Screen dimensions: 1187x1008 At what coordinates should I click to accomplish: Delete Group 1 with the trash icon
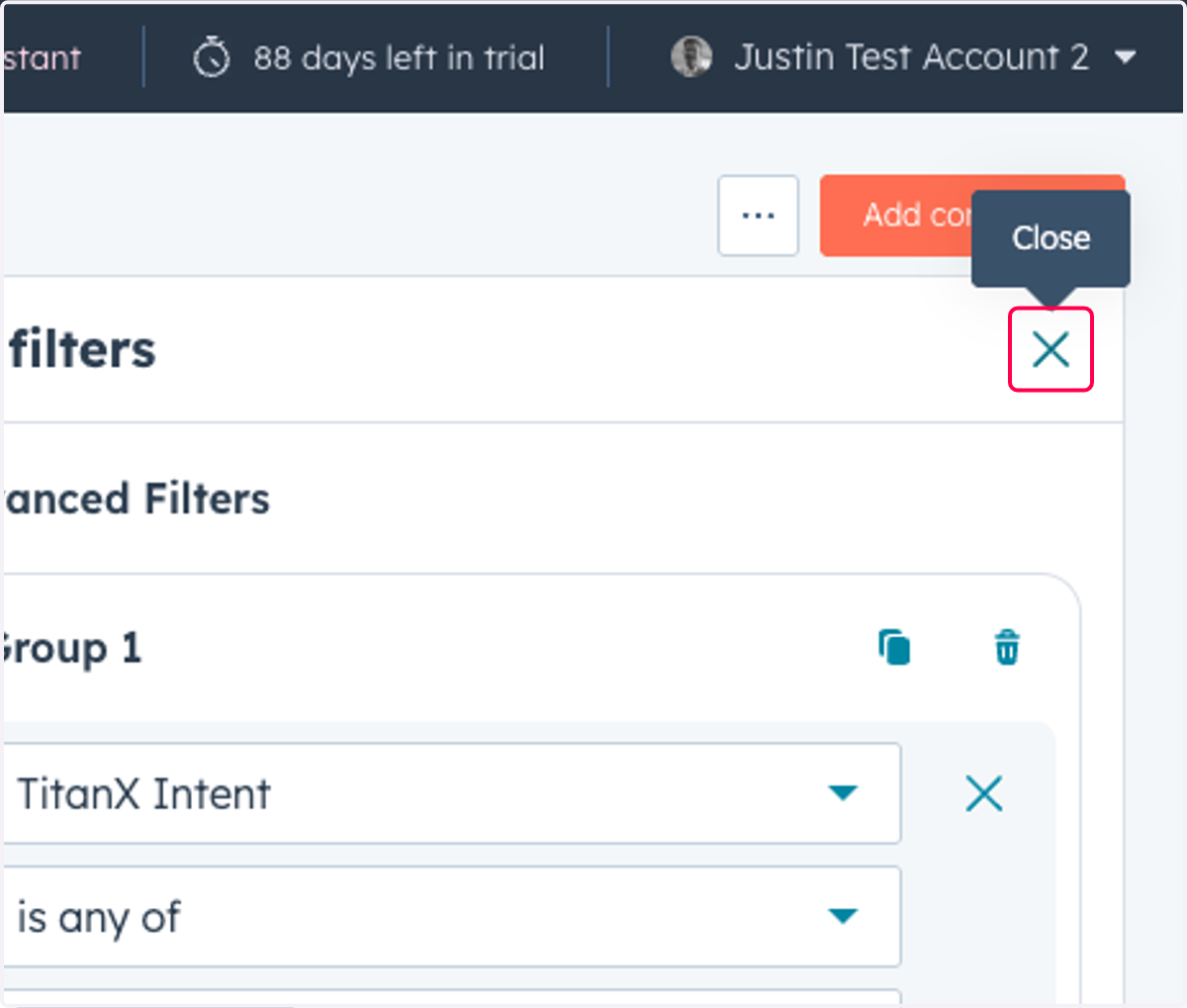pyautogui.click(x=1007, y=648)
